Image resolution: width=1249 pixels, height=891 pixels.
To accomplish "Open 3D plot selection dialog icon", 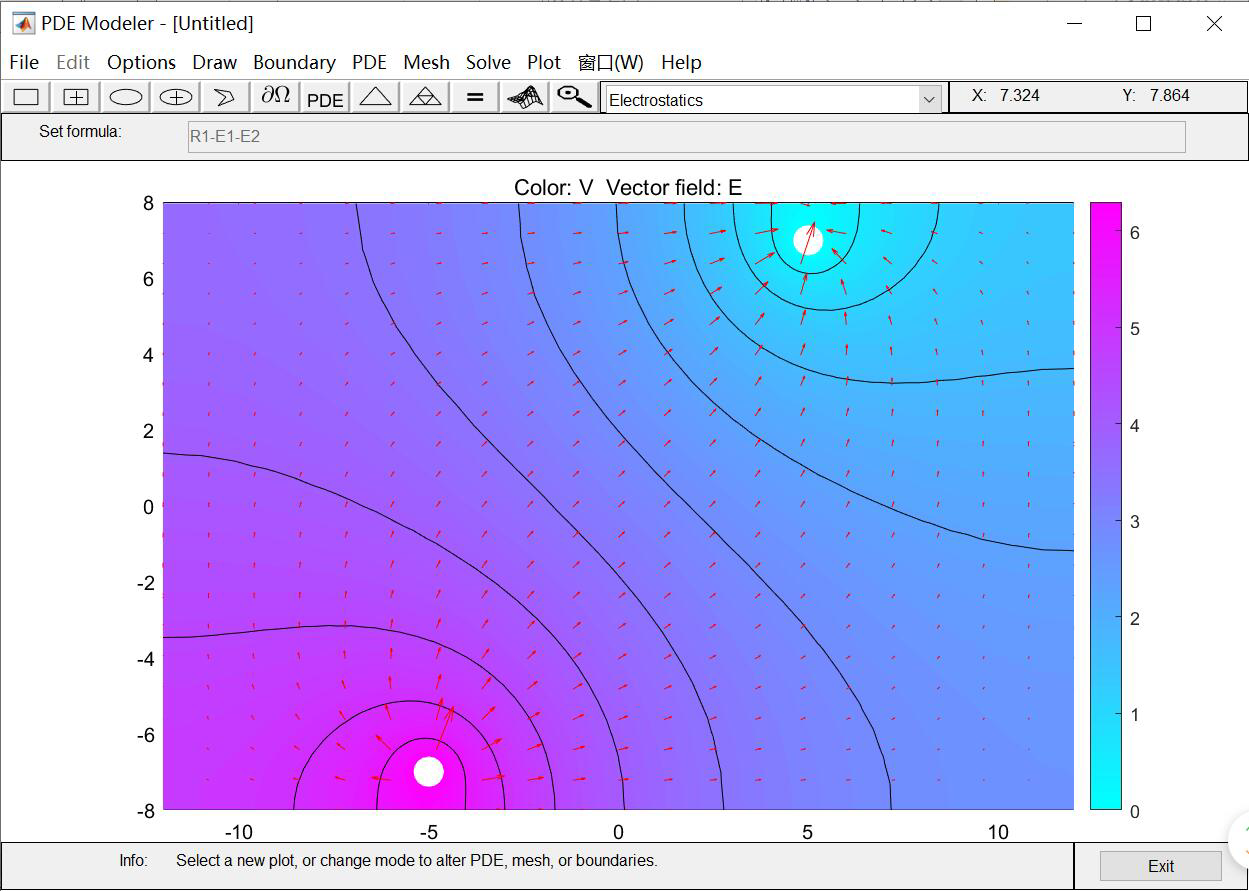I will pyautogui.click(x=525, y=97).
